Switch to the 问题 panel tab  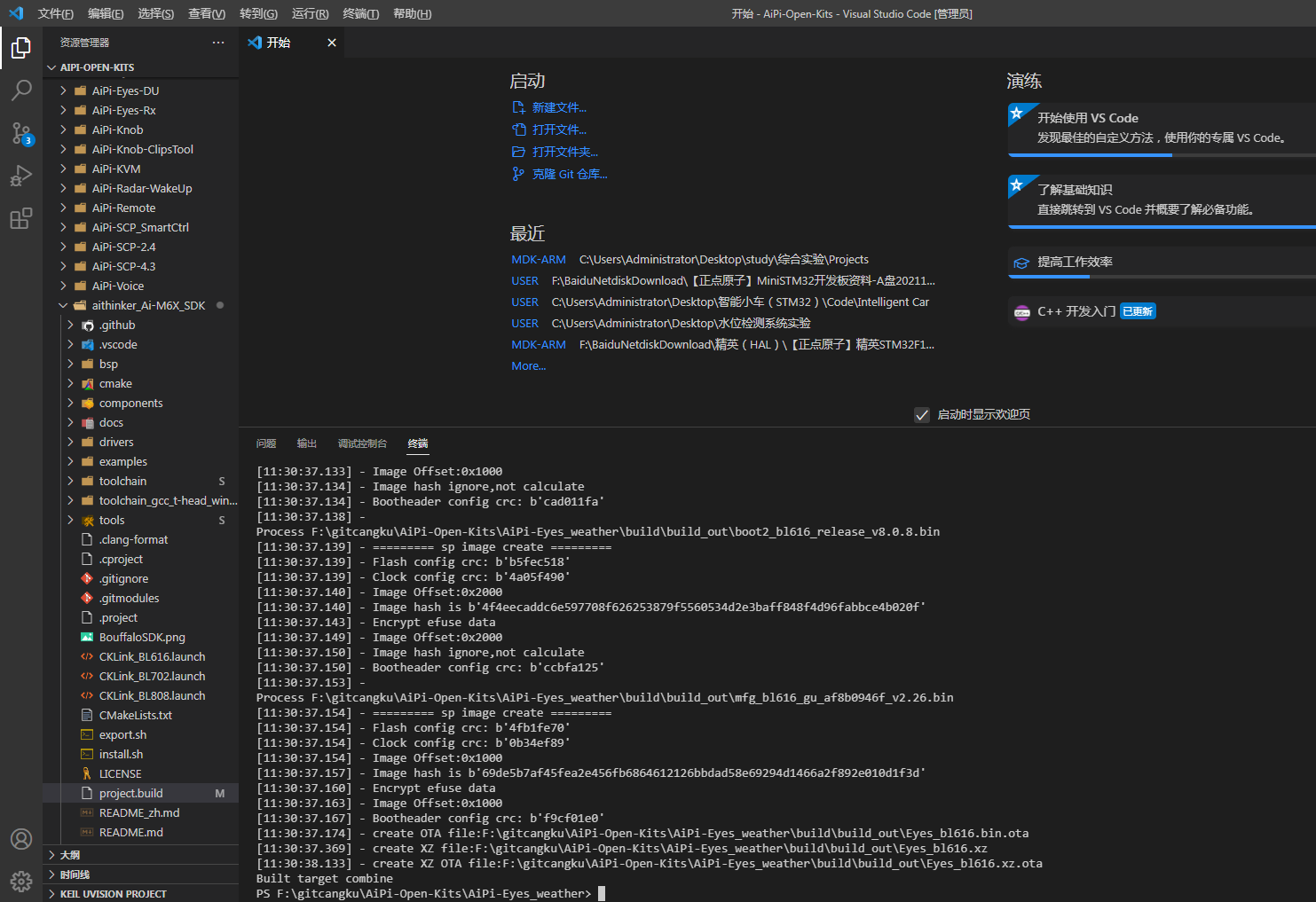point(266,443)
